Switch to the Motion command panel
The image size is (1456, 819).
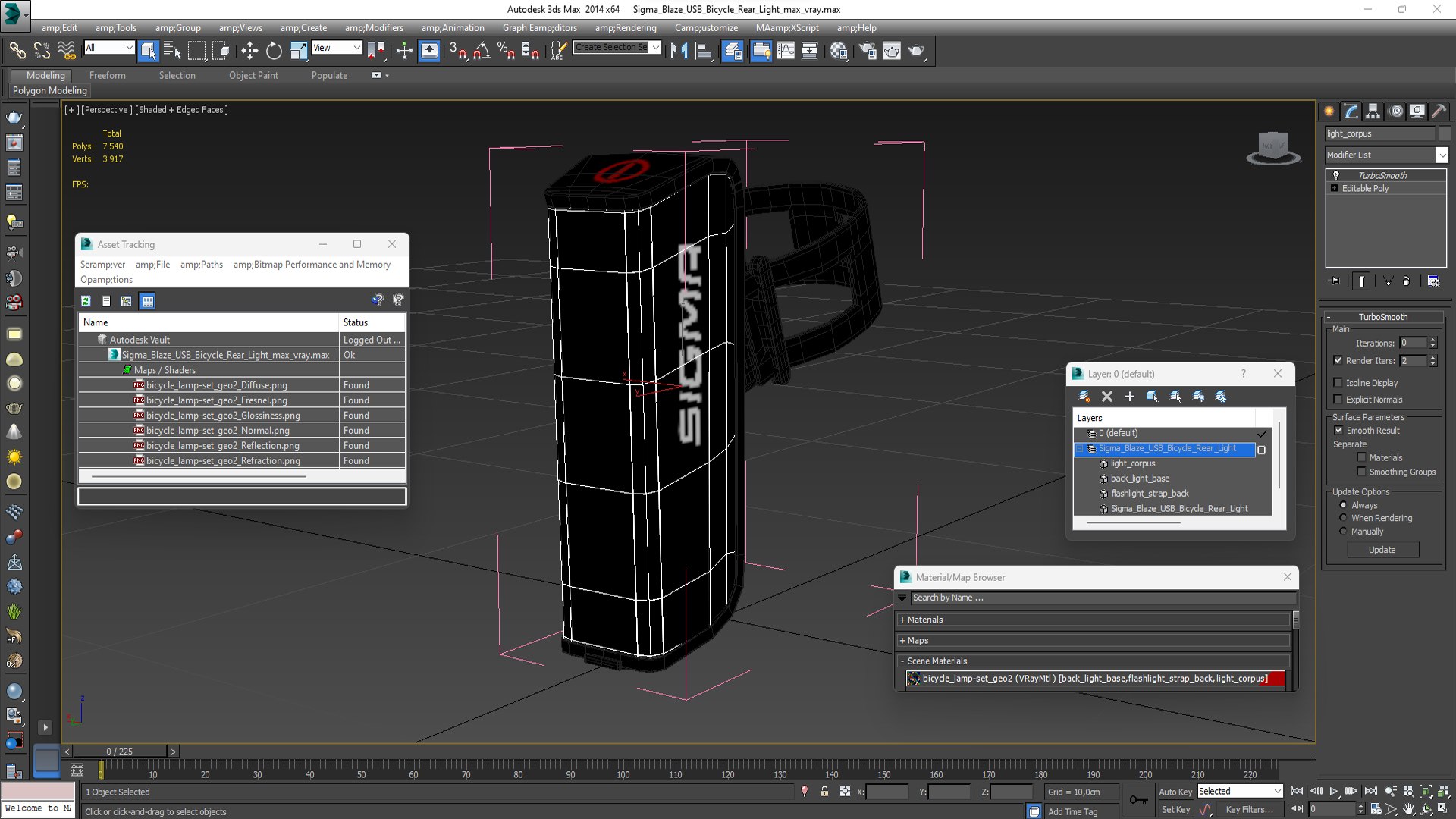tap(1396, 111)
